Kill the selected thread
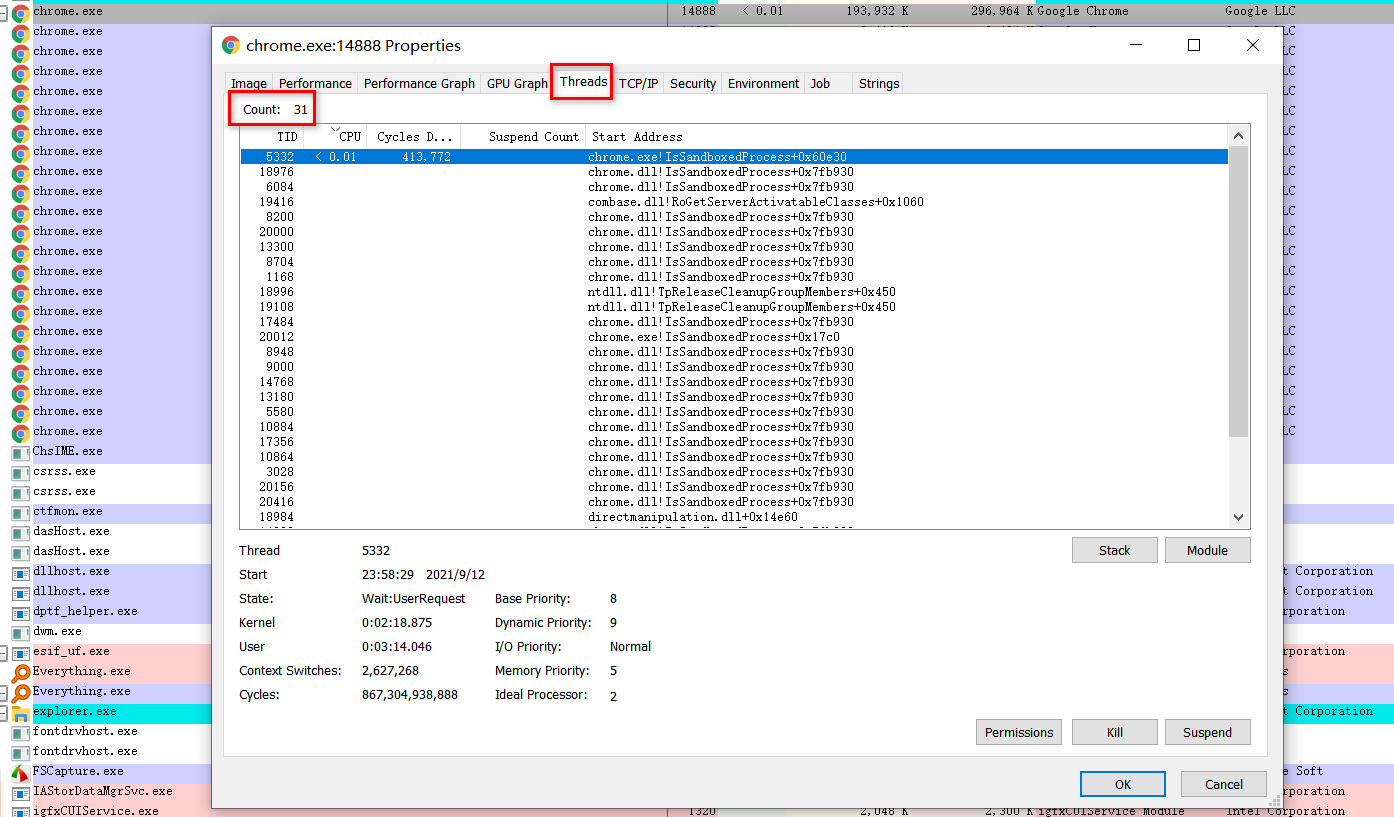Image resolution: width=1394 pixels, height=817 pixels. click(1114, 732)
